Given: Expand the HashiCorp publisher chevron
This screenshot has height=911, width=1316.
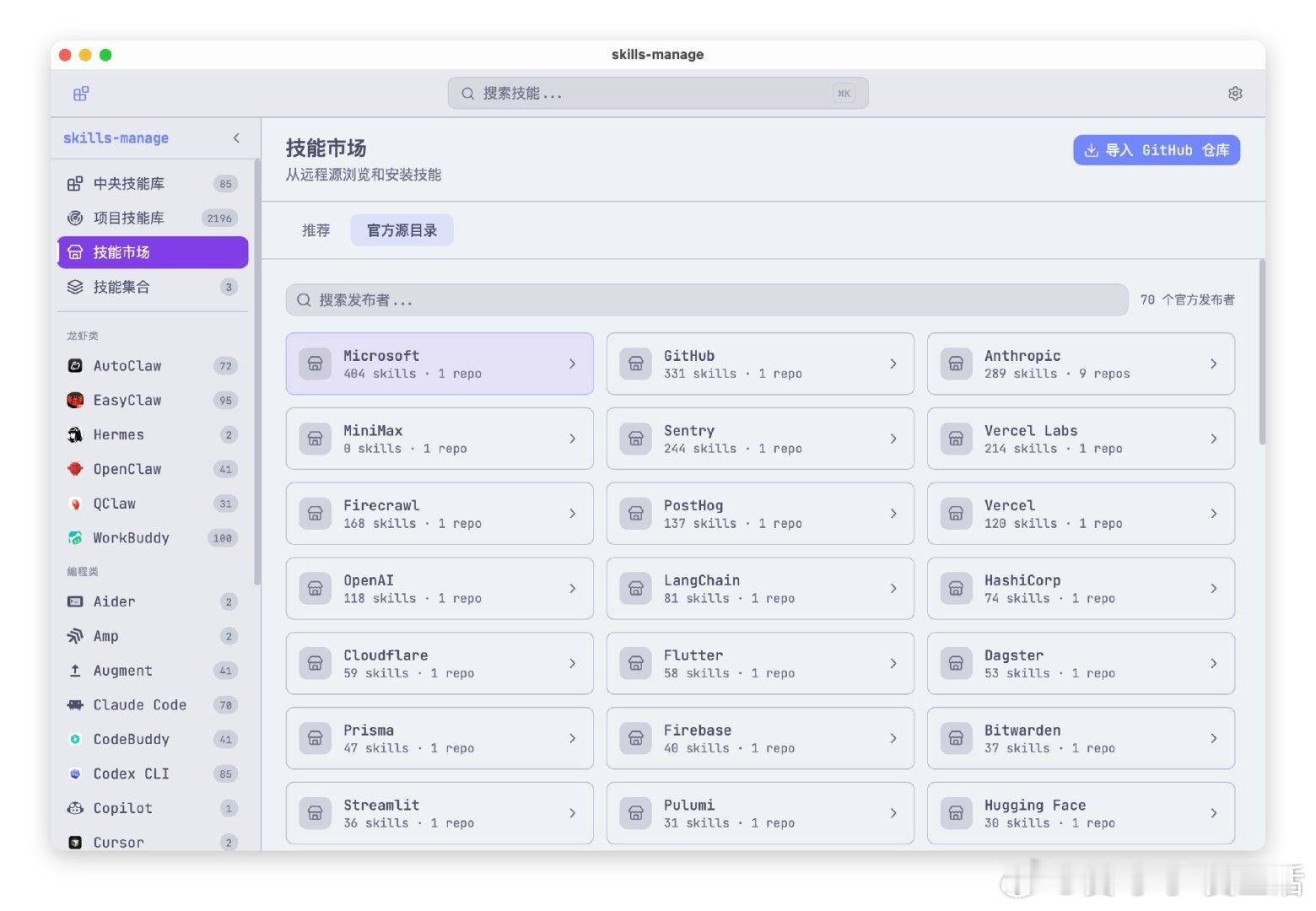Looking at the screenshot, I should pyautogui.click(x=1213, y=589).
